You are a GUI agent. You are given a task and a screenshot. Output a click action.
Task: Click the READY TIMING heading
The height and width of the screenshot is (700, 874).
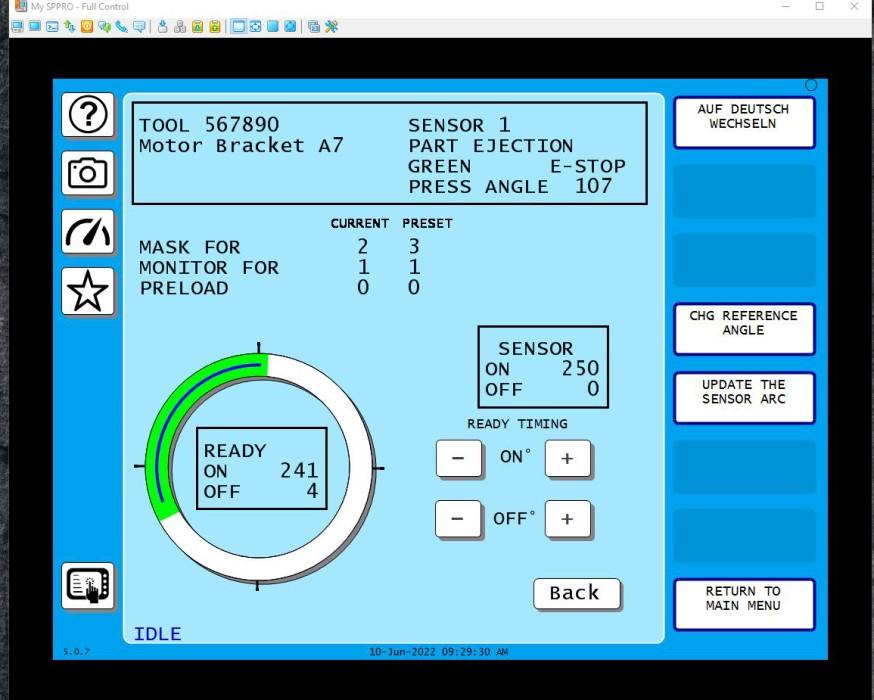point(517,424)
